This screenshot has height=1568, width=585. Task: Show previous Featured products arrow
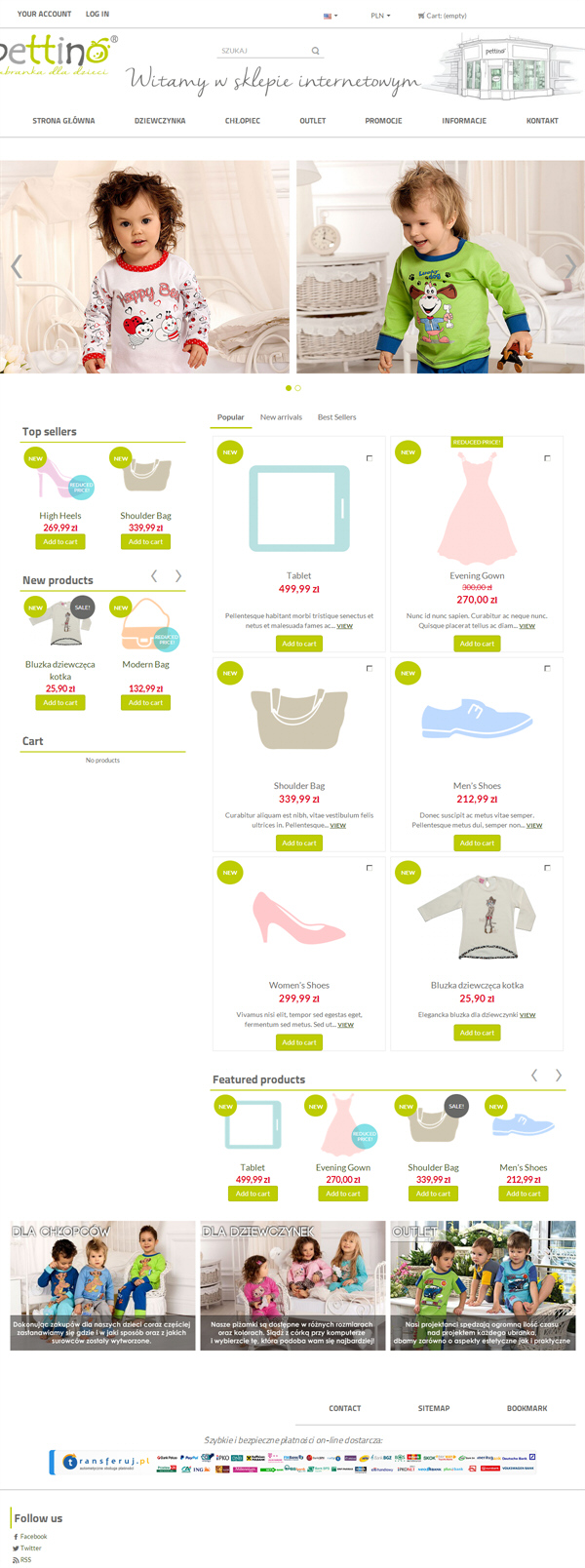[534, 1075]
